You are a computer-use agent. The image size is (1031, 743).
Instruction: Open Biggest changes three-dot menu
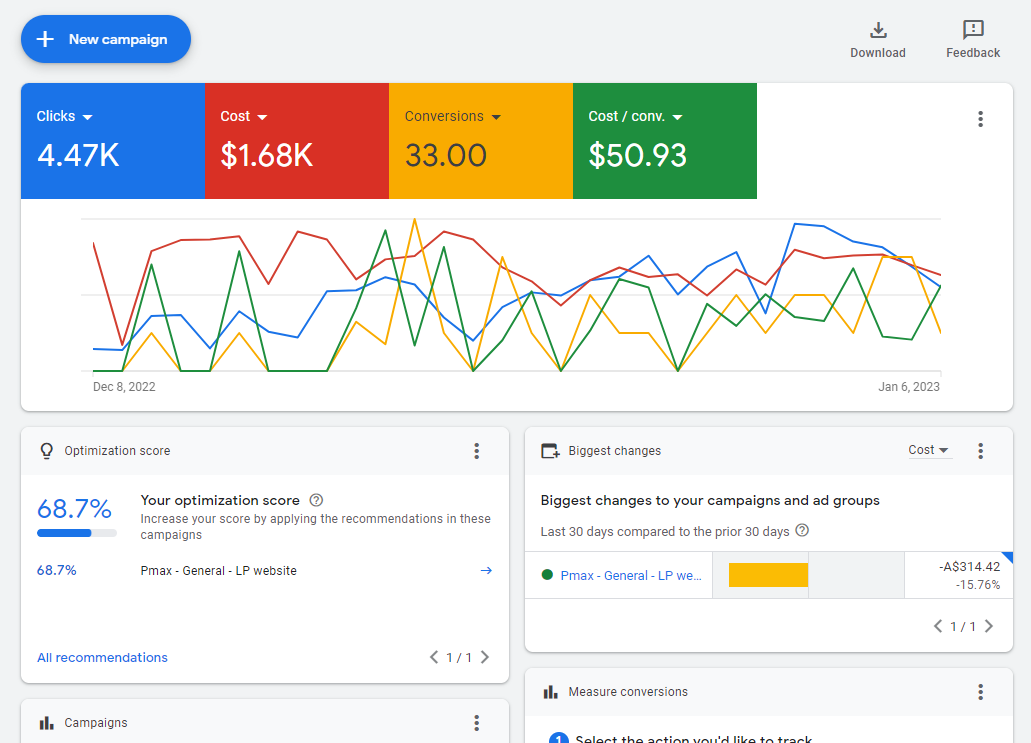pos(980,451)
